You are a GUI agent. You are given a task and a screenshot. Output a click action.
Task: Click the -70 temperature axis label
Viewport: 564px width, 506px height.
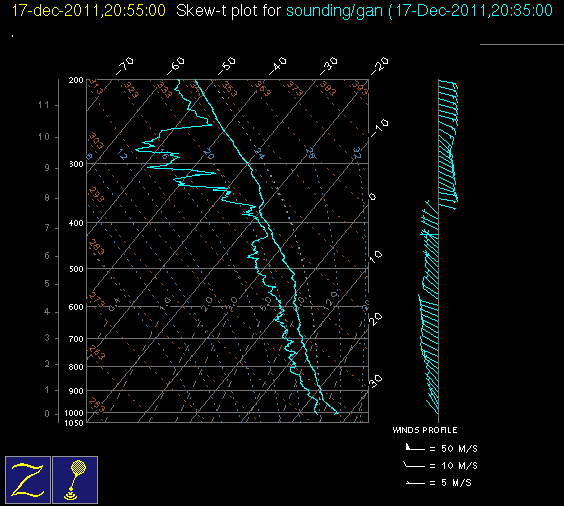point(124,66)
